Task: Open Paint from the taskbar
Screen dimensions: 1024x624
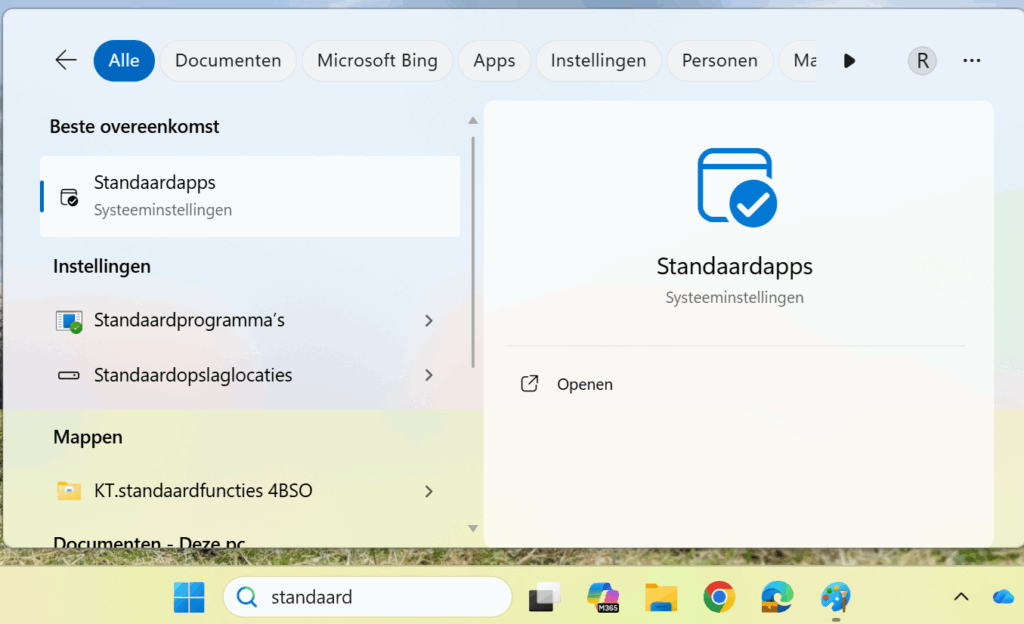Action: tap(835, 597)
